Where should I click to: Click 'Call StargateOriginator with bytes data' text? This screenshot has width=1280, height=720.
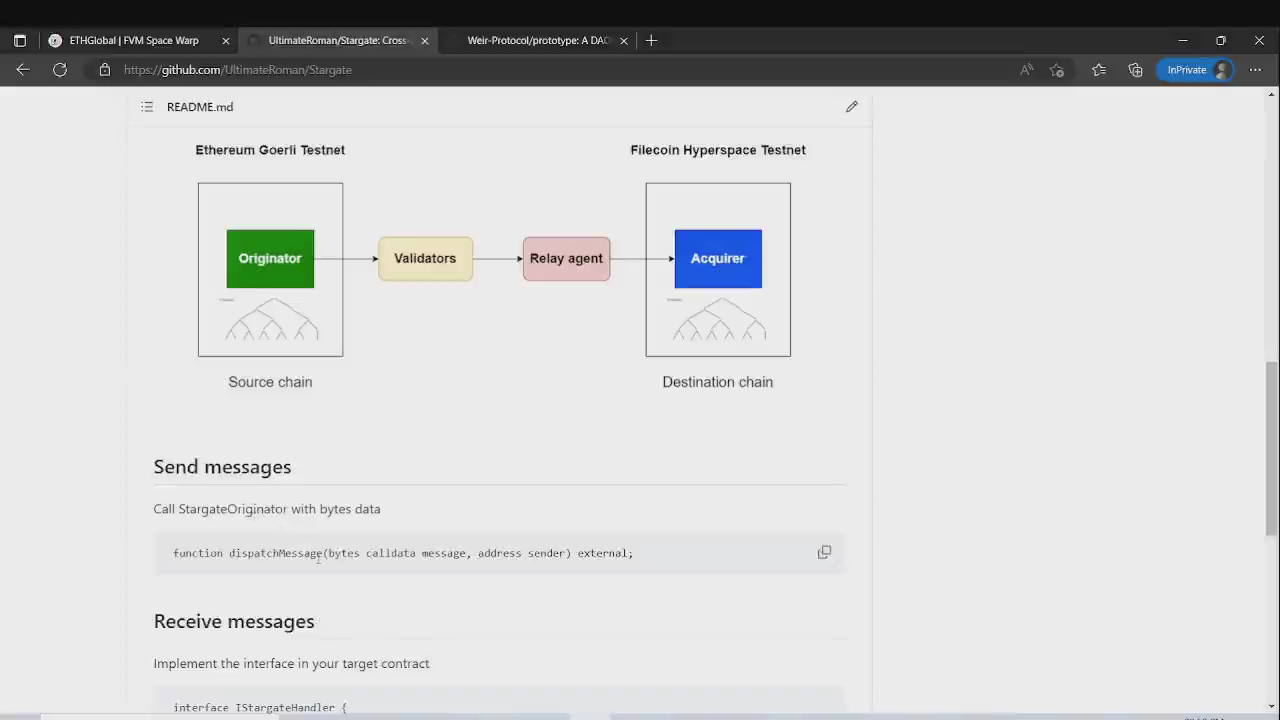267,509
